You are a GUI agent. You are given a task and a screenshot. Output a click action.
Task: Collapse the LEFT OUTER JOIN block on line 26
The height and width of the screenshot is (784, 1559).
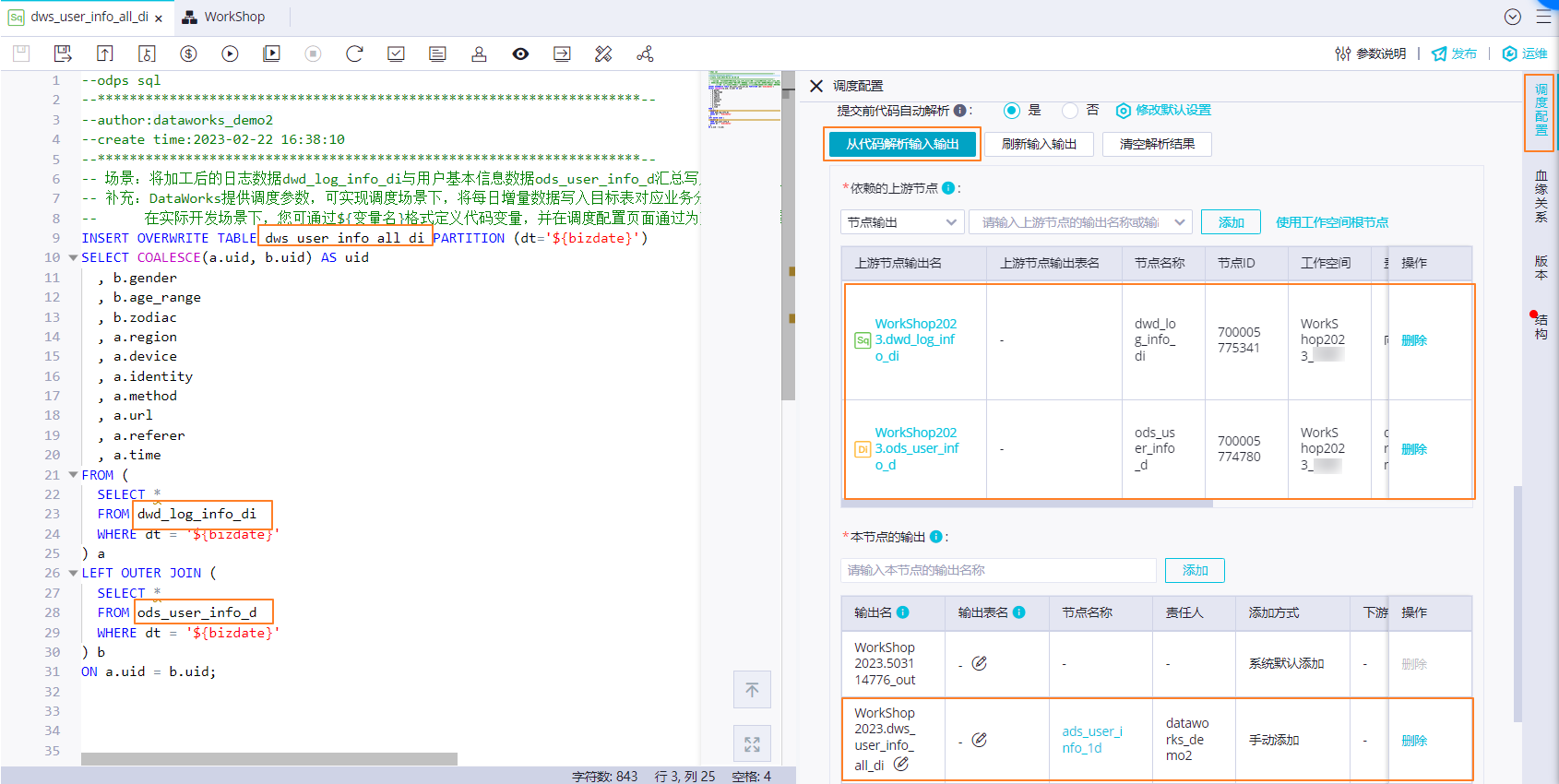(73, 574)
